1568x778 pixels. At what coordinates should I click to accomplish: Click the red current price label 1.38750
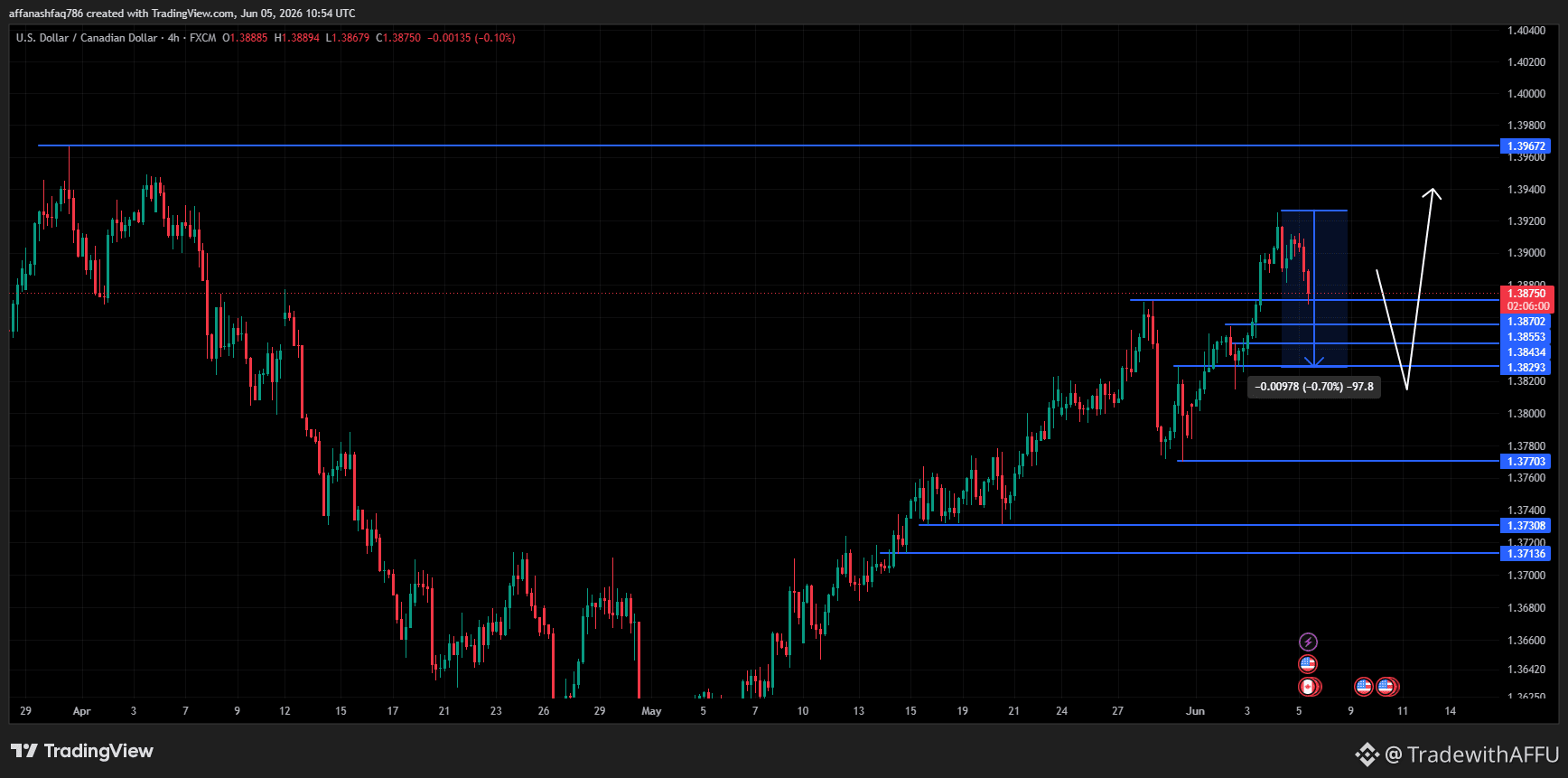pyautogui.click(x=1526, y=294)
